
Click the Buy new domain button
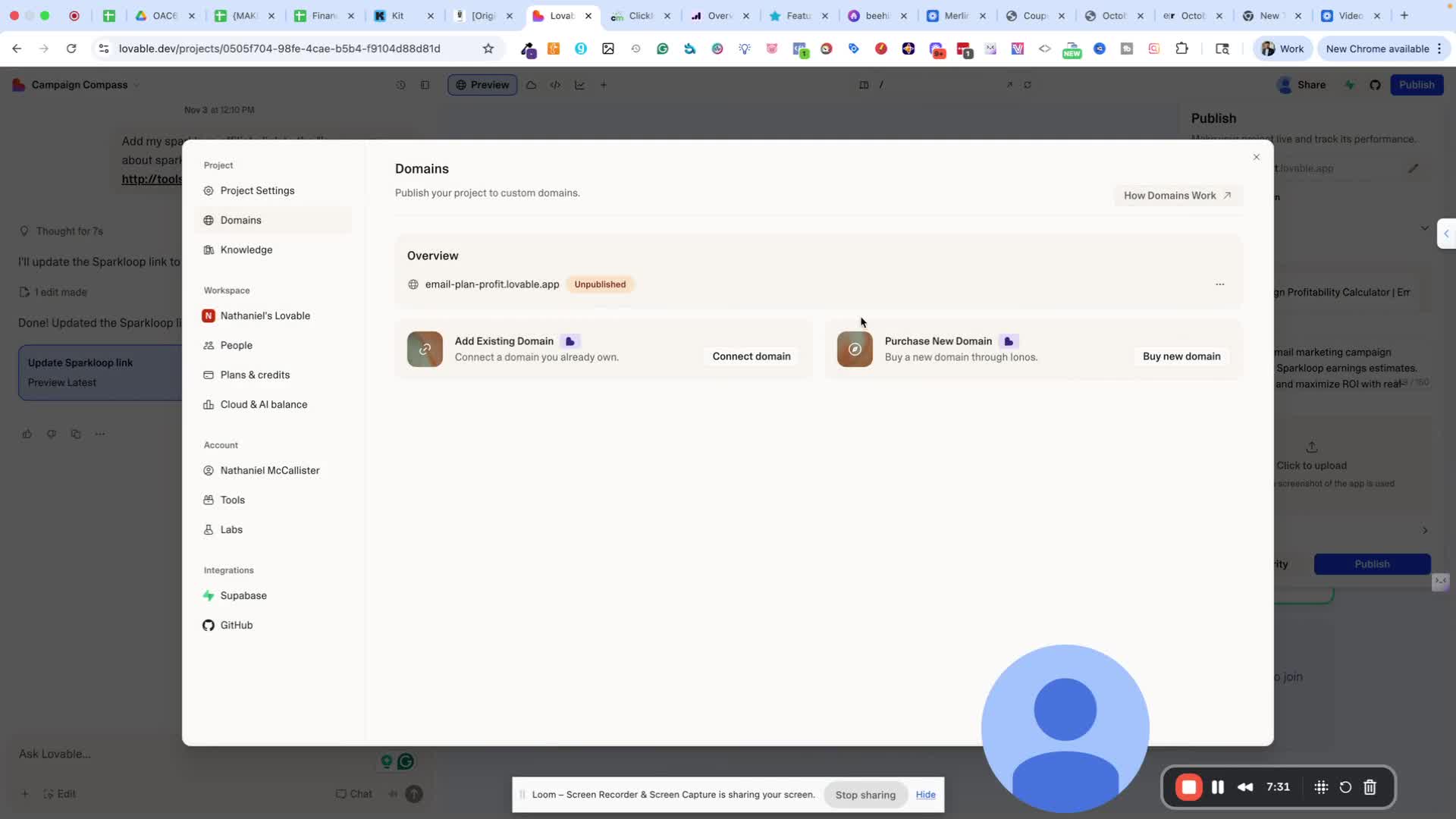coord(1181,356)
